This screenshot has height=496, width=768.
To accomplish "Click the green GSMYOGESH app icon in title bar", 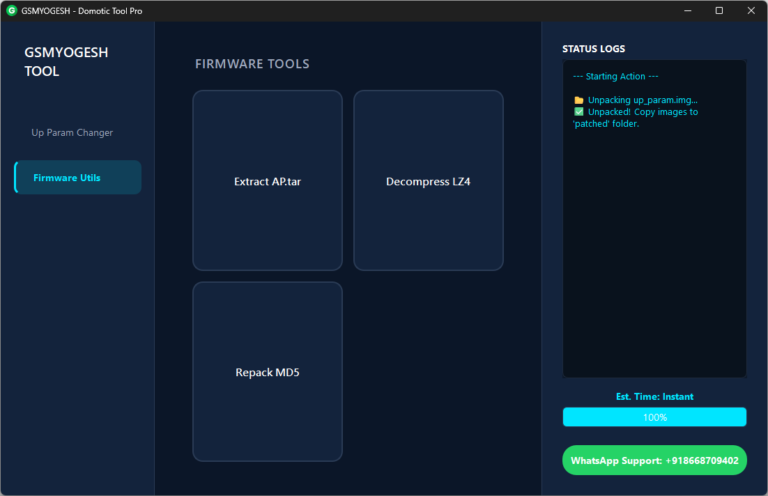I will [x=12, y=10].
